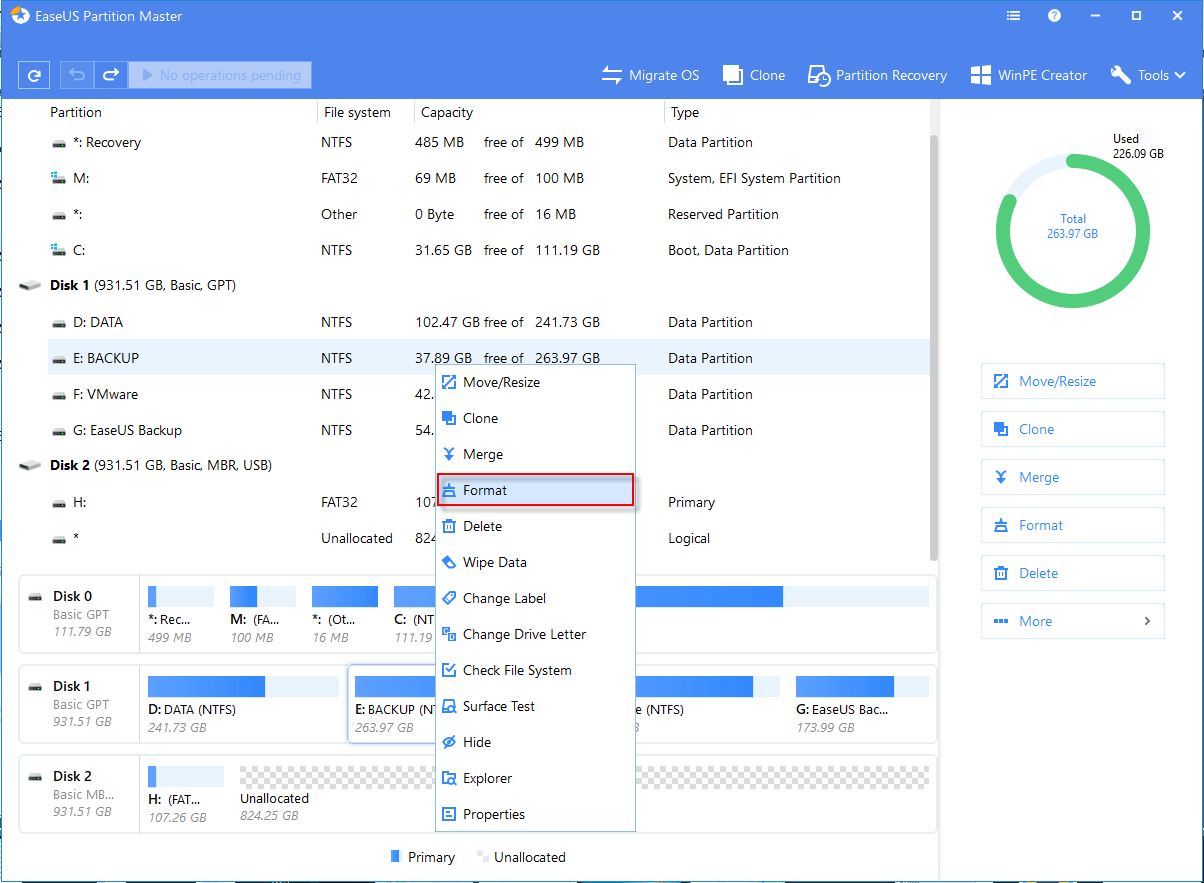
Task: Click the Disk 2 label in disk map
Action: coord(72,776)
